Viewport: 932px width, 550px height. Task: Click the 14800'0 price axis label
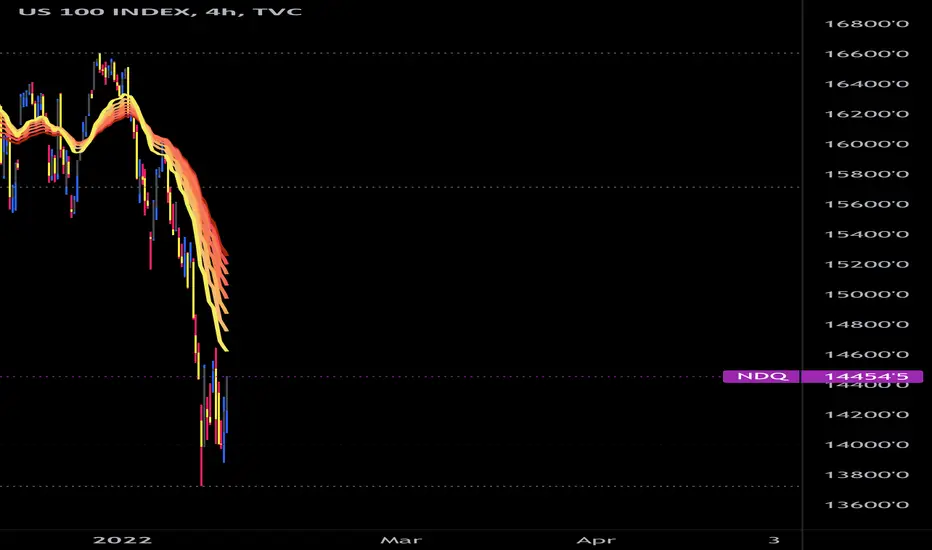(867, 325)
